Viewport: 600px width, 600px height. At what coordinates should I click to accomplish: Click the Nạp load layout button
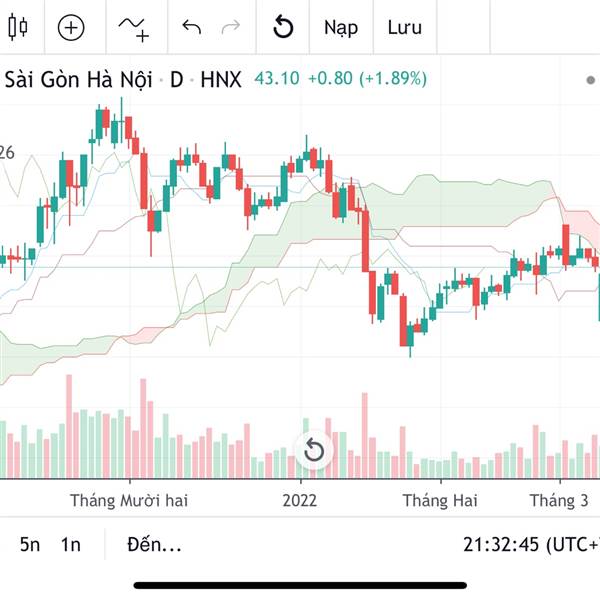(341, 28)
